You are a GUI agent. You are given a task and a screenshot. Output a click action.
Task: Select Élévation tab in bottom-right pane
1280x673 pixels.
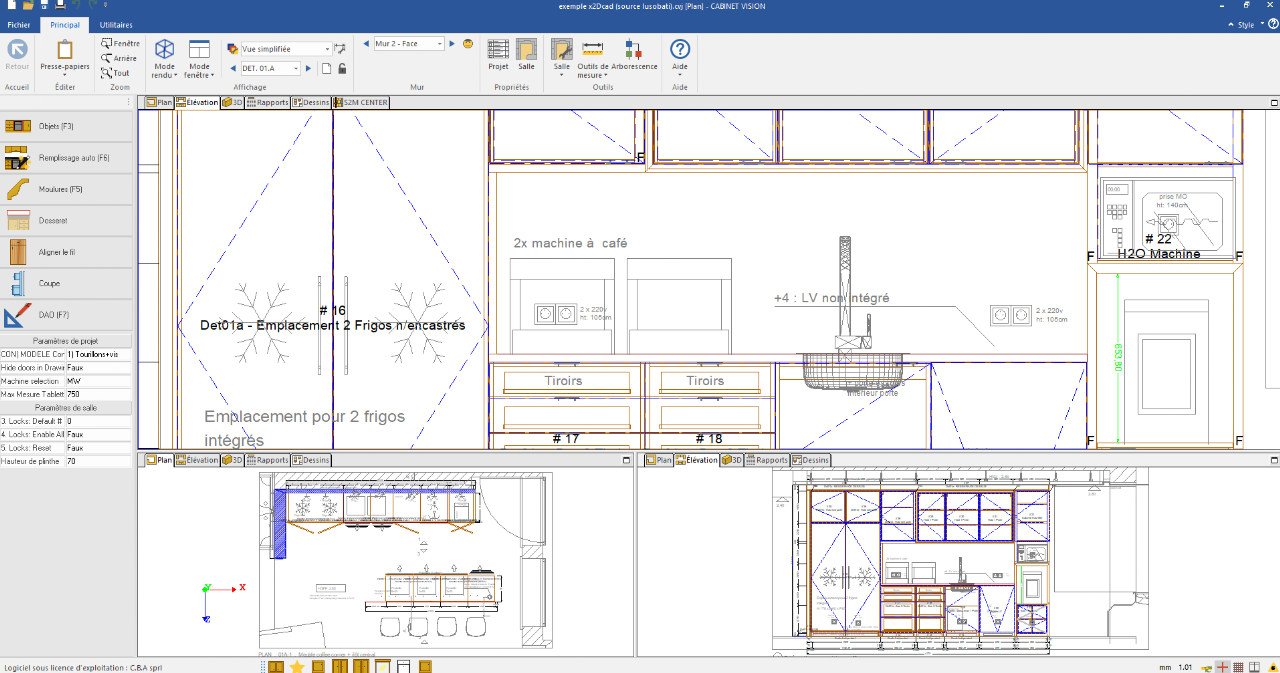[696, 460]
